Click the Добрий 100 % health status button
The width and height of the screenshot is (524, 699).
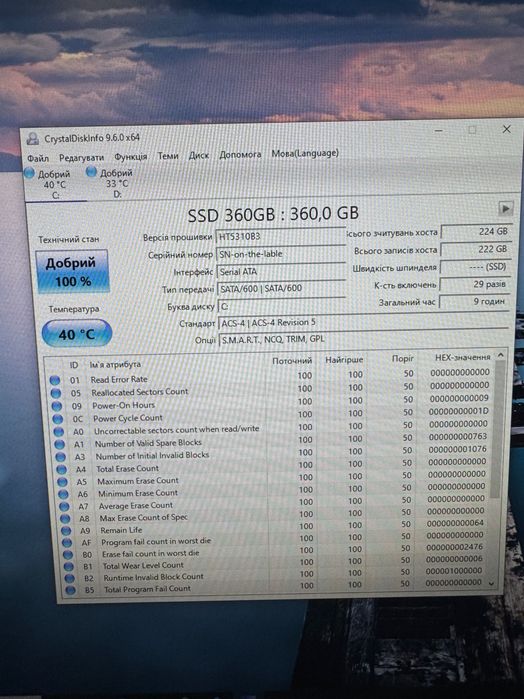73,271
